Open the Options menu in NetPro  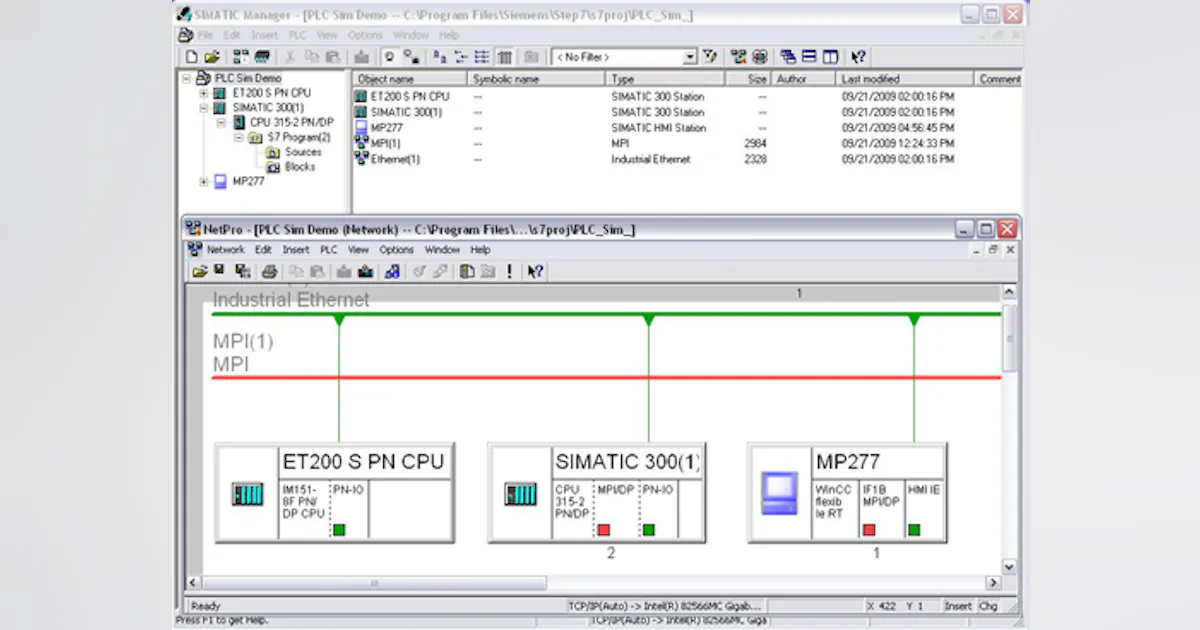(396, 250)
